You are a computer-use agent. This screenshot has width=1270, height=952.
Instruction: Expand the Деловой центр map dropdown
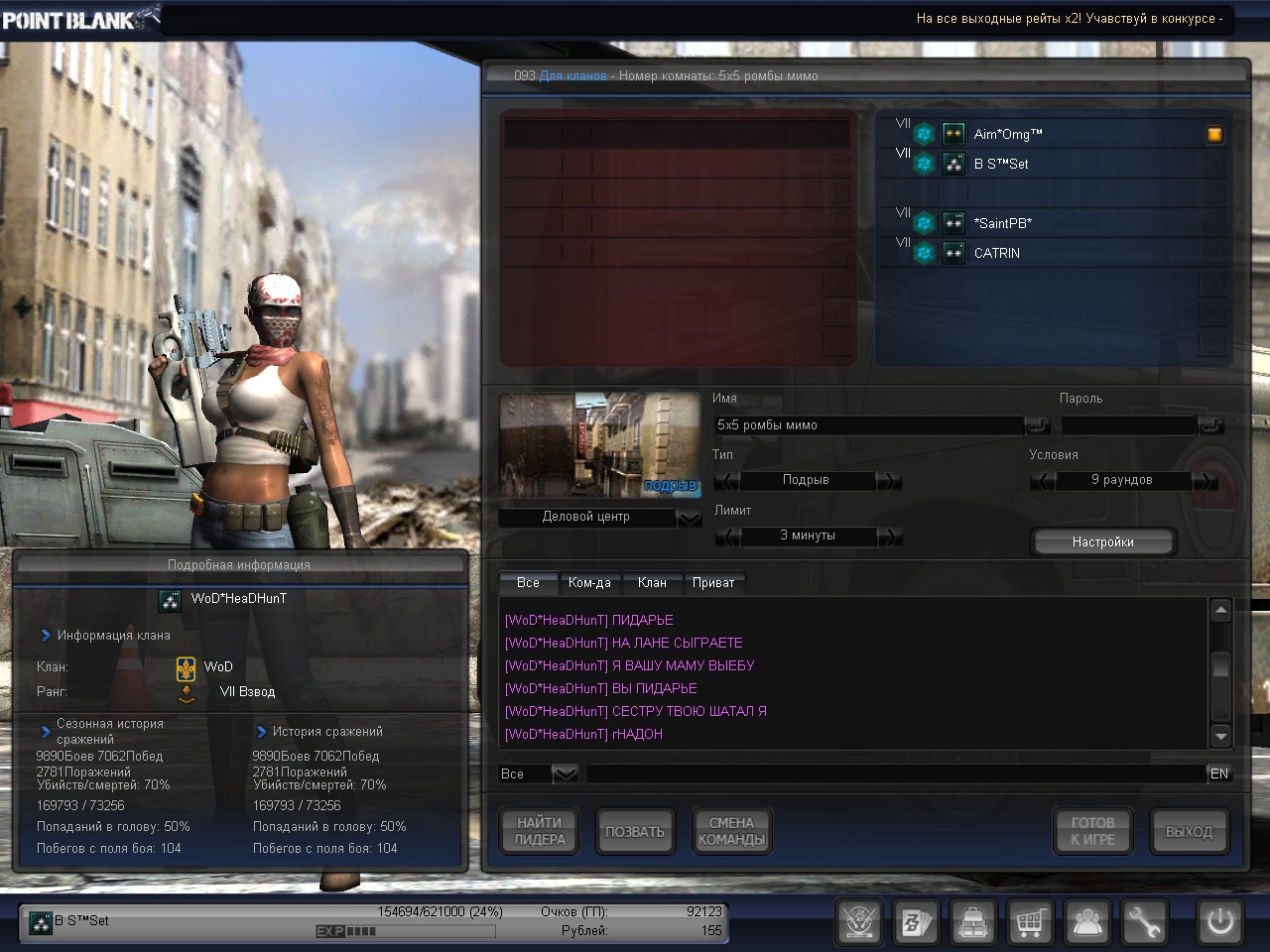[689, 518]
